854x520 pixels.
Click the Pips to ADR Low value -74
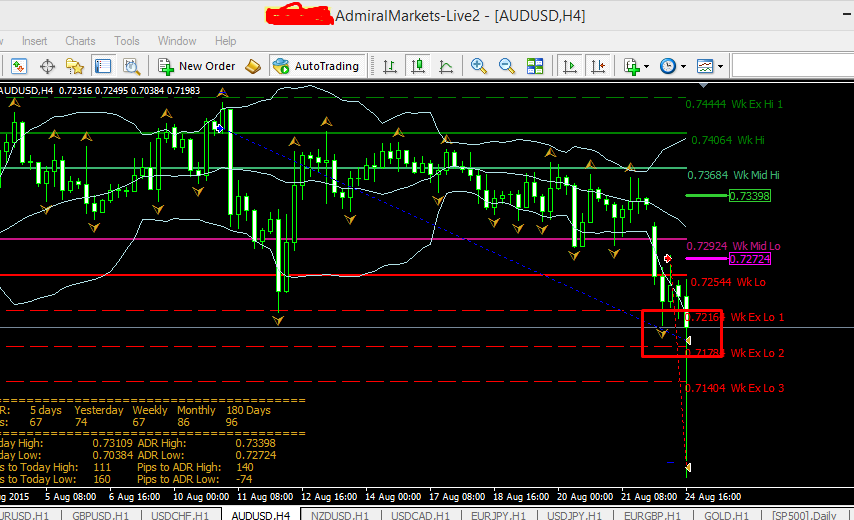click(x=244, y=479)
